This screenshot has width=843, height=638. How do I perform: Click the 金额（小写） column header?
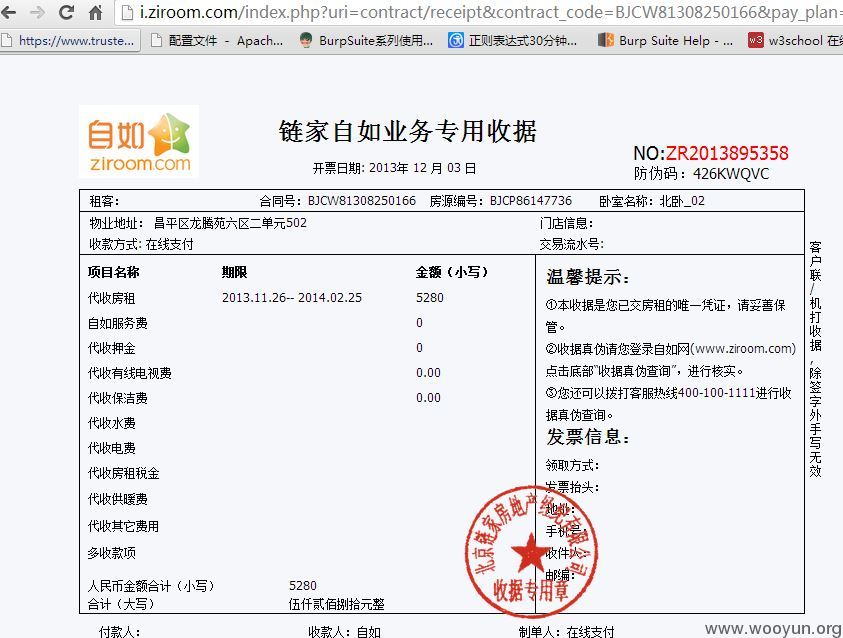click(x=452, y=273)
